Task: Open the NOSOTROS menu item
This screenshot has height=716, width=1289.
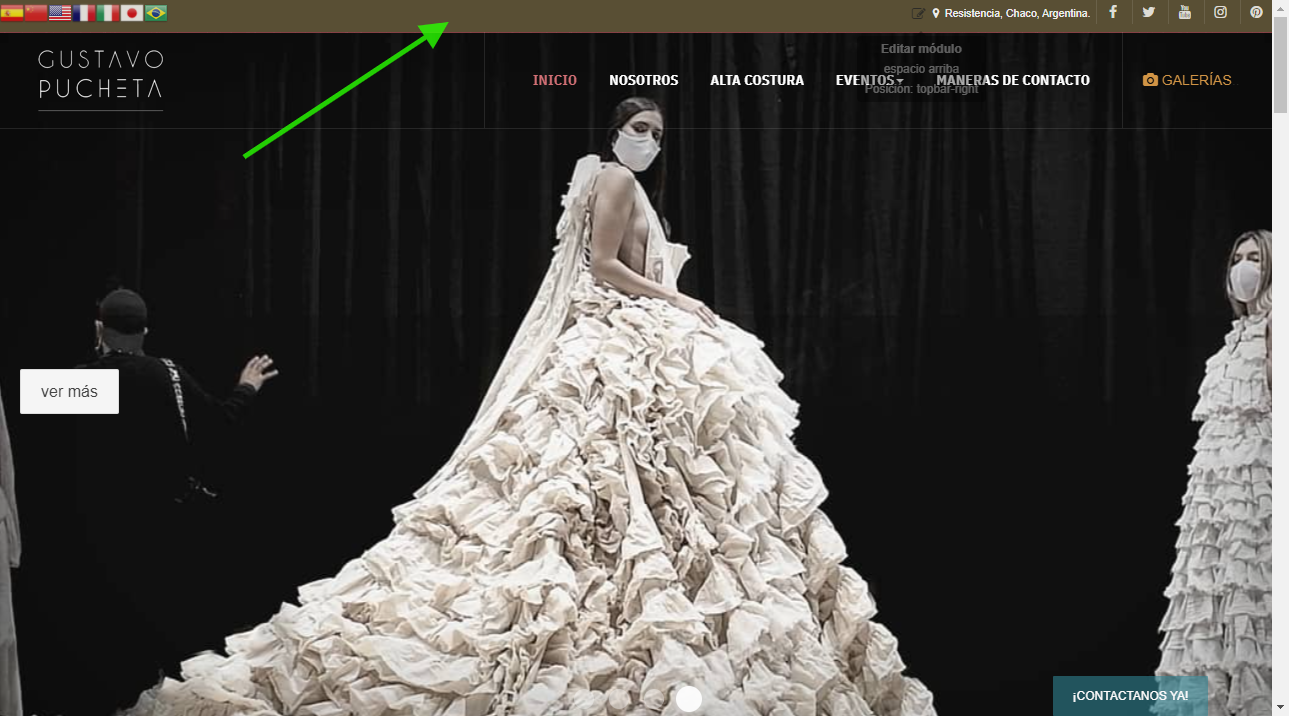Action: [x=644, y=80]
